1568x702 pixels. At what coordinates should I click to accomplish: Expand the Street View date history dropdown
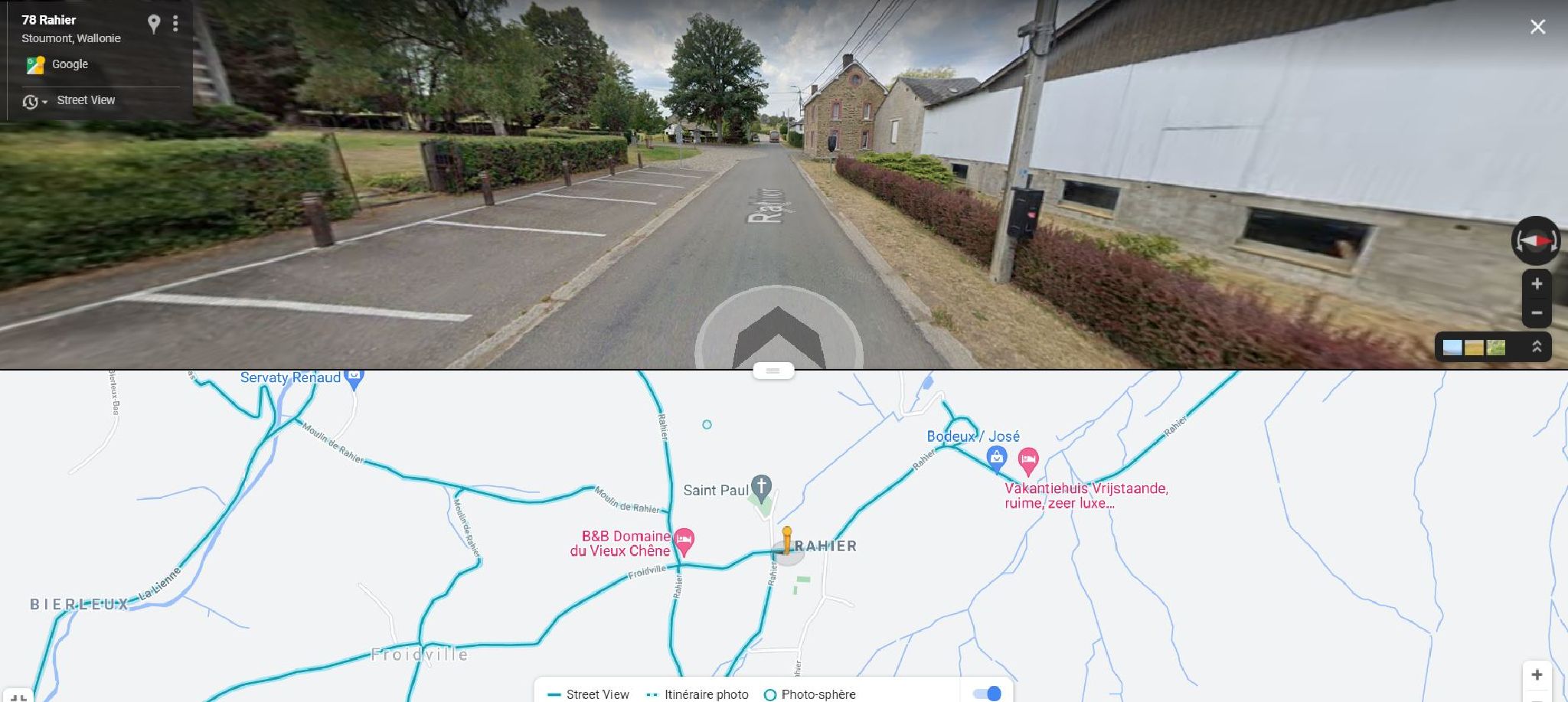click(34, 101)
